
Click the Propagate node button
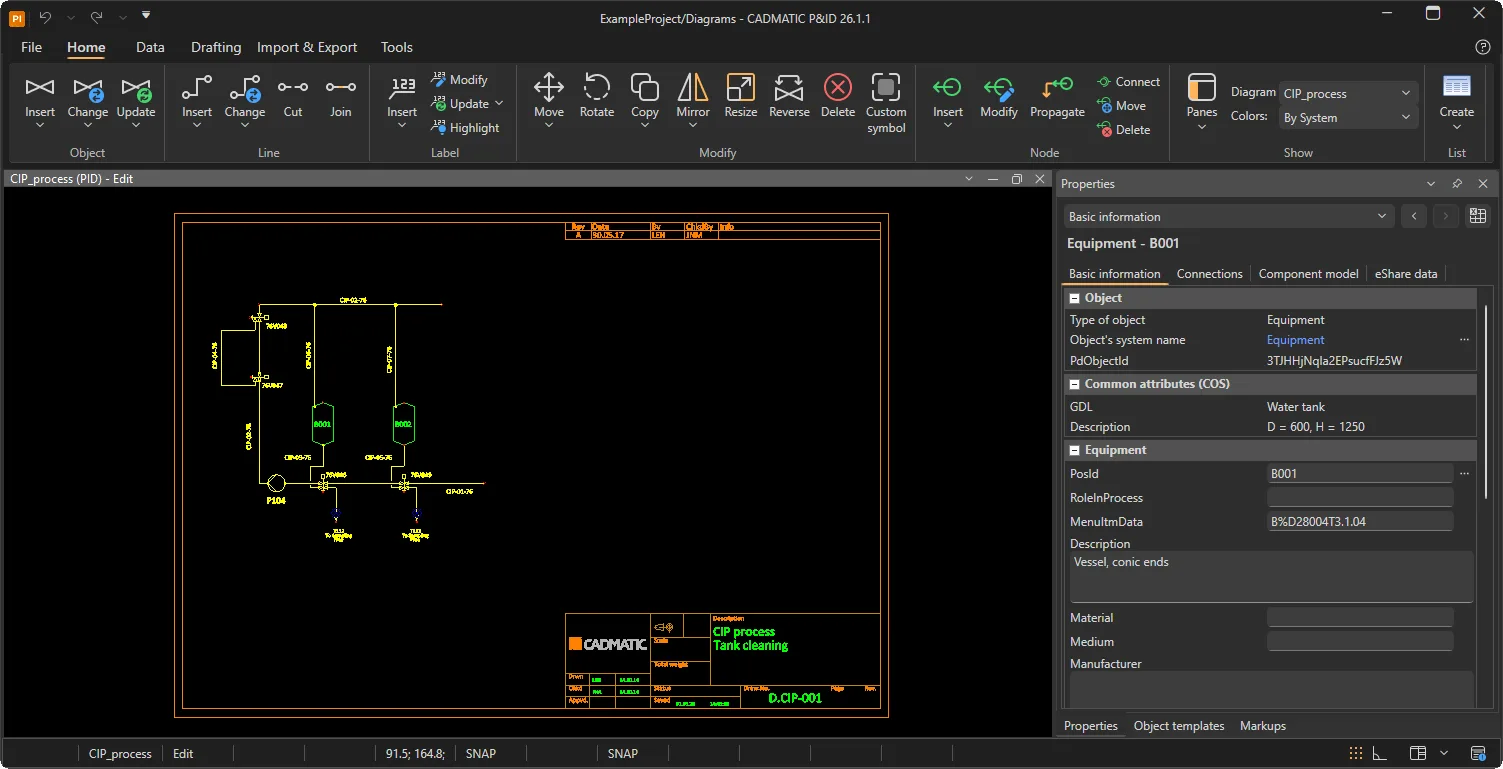[x=1057, y=97]
